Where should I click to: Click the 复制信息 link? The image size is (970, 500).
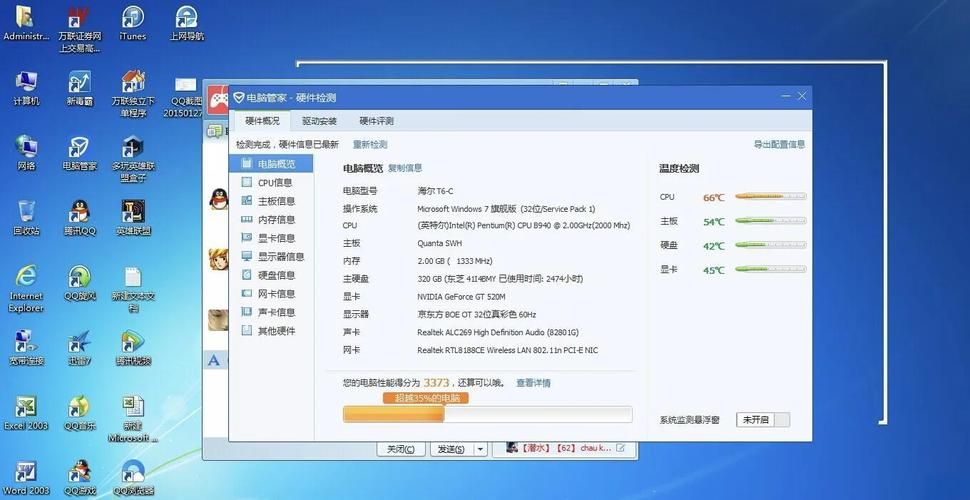tap(405, 168)
